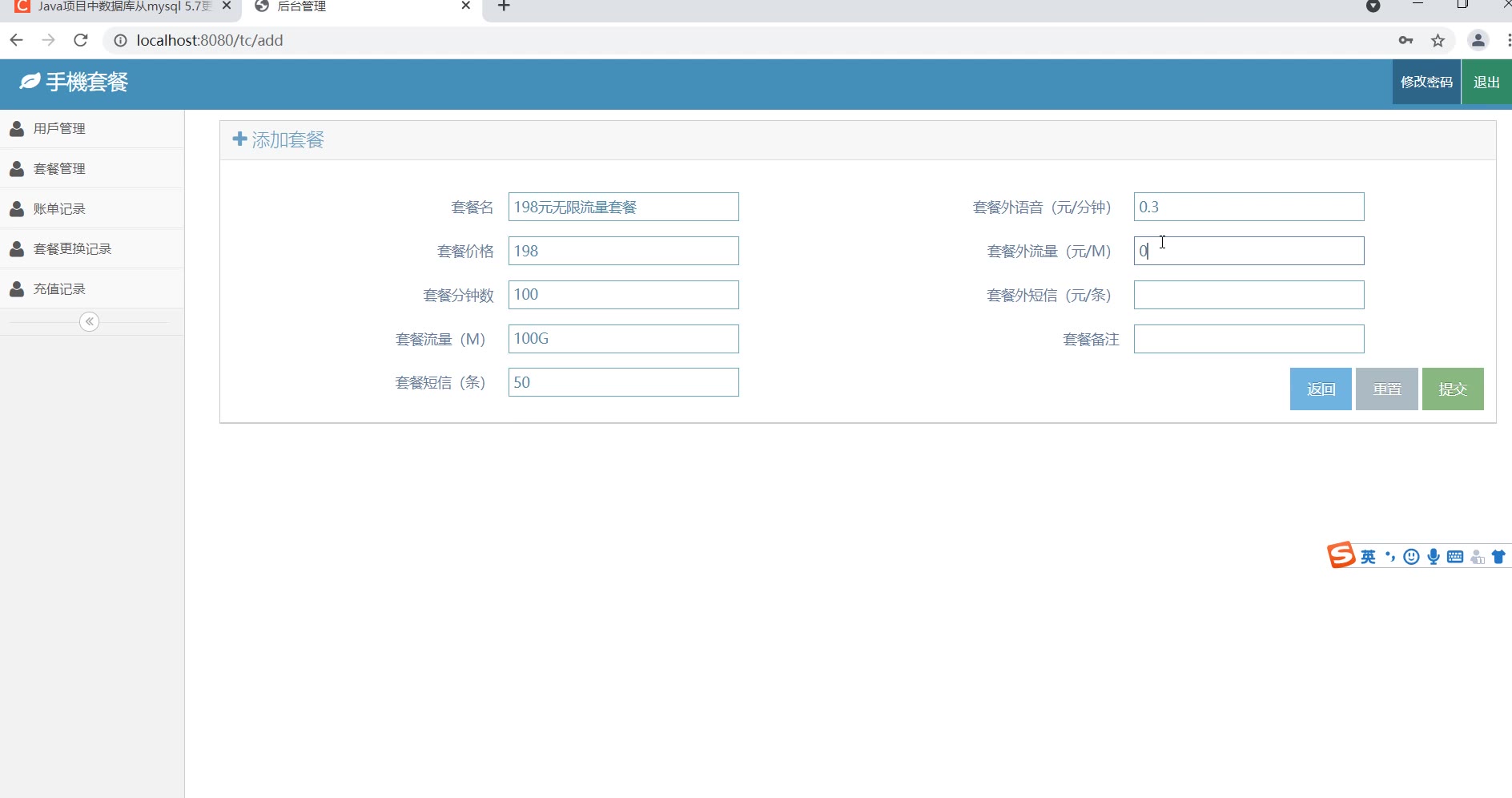The height and width of the screenshot is (798, 1512).
Task: Click the 添加套餐 panel heading
Action: pos(288,140)
